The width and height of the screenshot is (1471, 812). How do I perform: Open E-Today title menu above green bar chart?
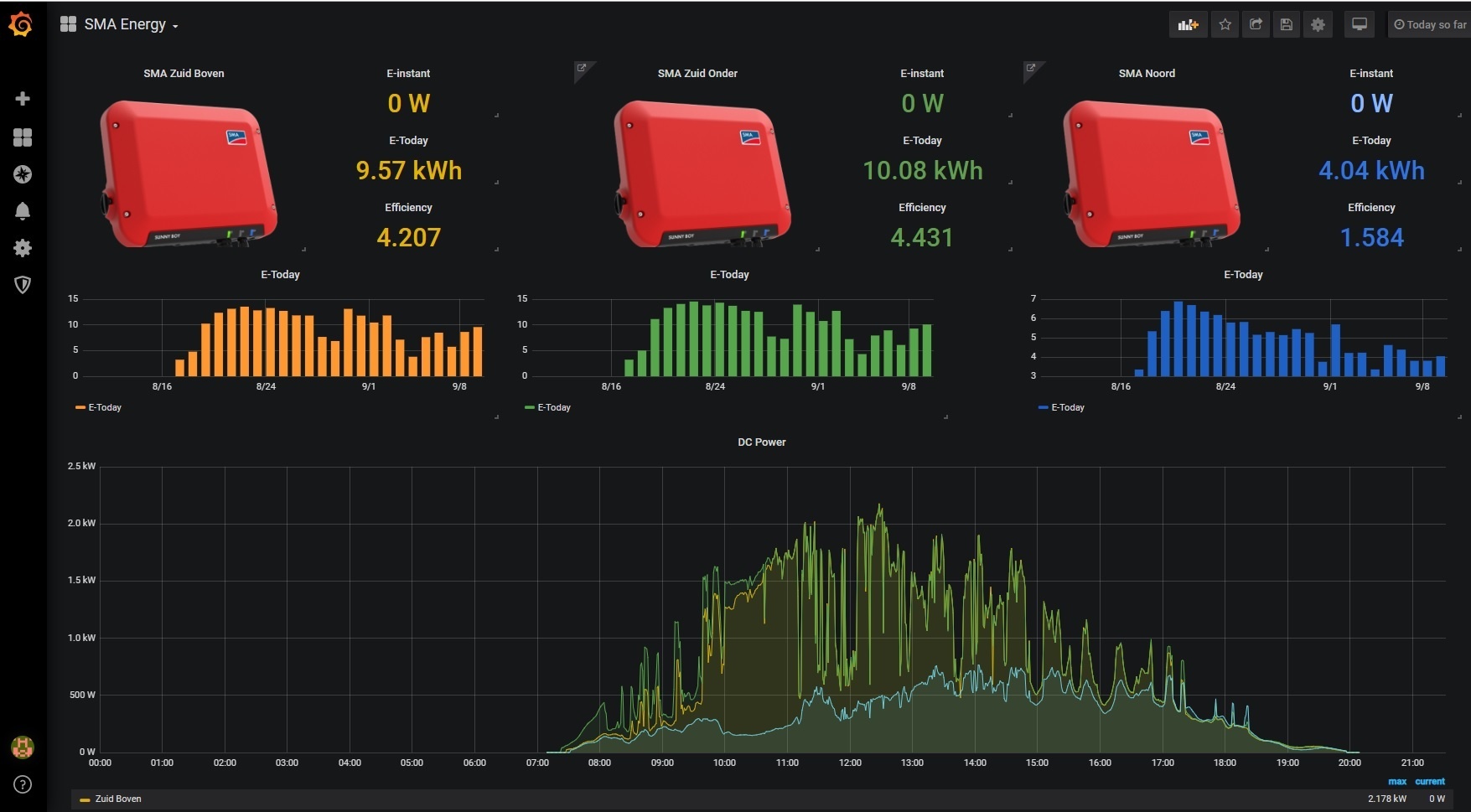click(729, 275)
